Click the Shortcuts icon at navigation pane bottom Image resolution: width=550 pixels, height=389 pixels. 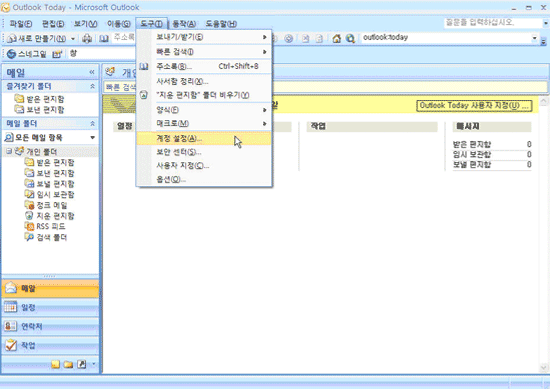tap(81, 364)
